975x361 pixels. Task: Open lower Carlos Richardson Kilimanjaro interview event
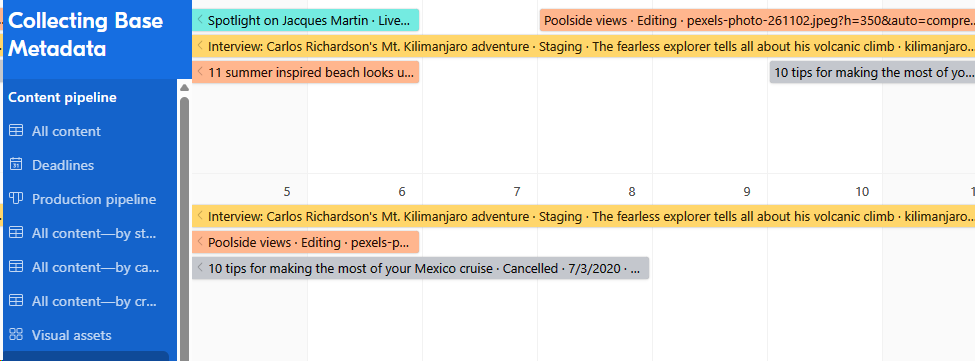click(x=583, y=216)
